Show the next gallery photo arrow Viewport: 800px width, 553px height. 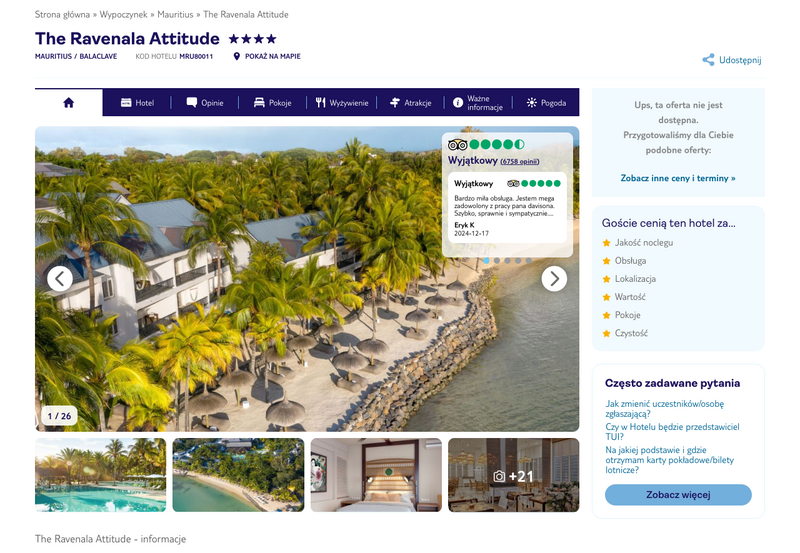(554, 279)
